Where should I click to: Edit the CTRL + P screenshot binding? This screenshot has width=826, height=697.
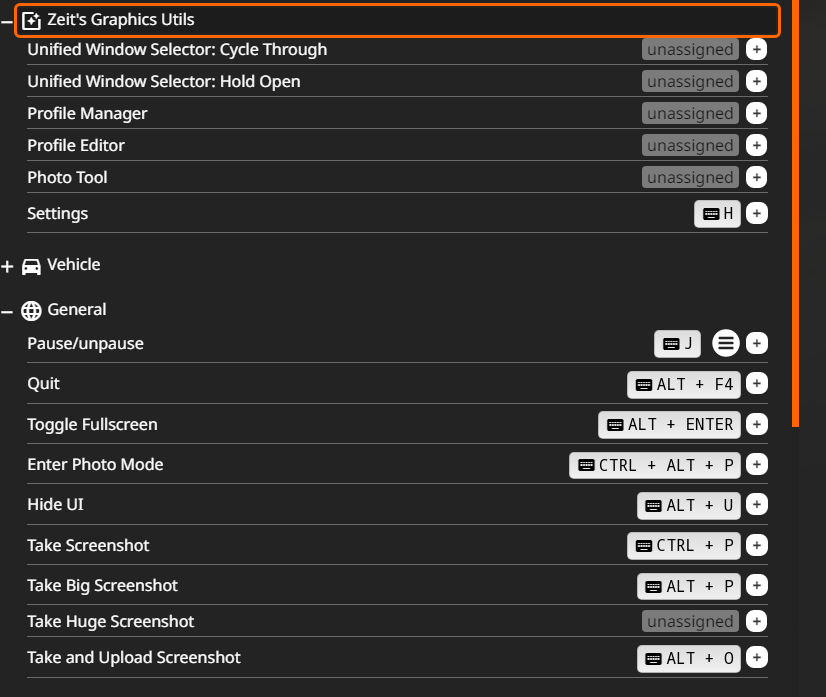coord(684,546)
